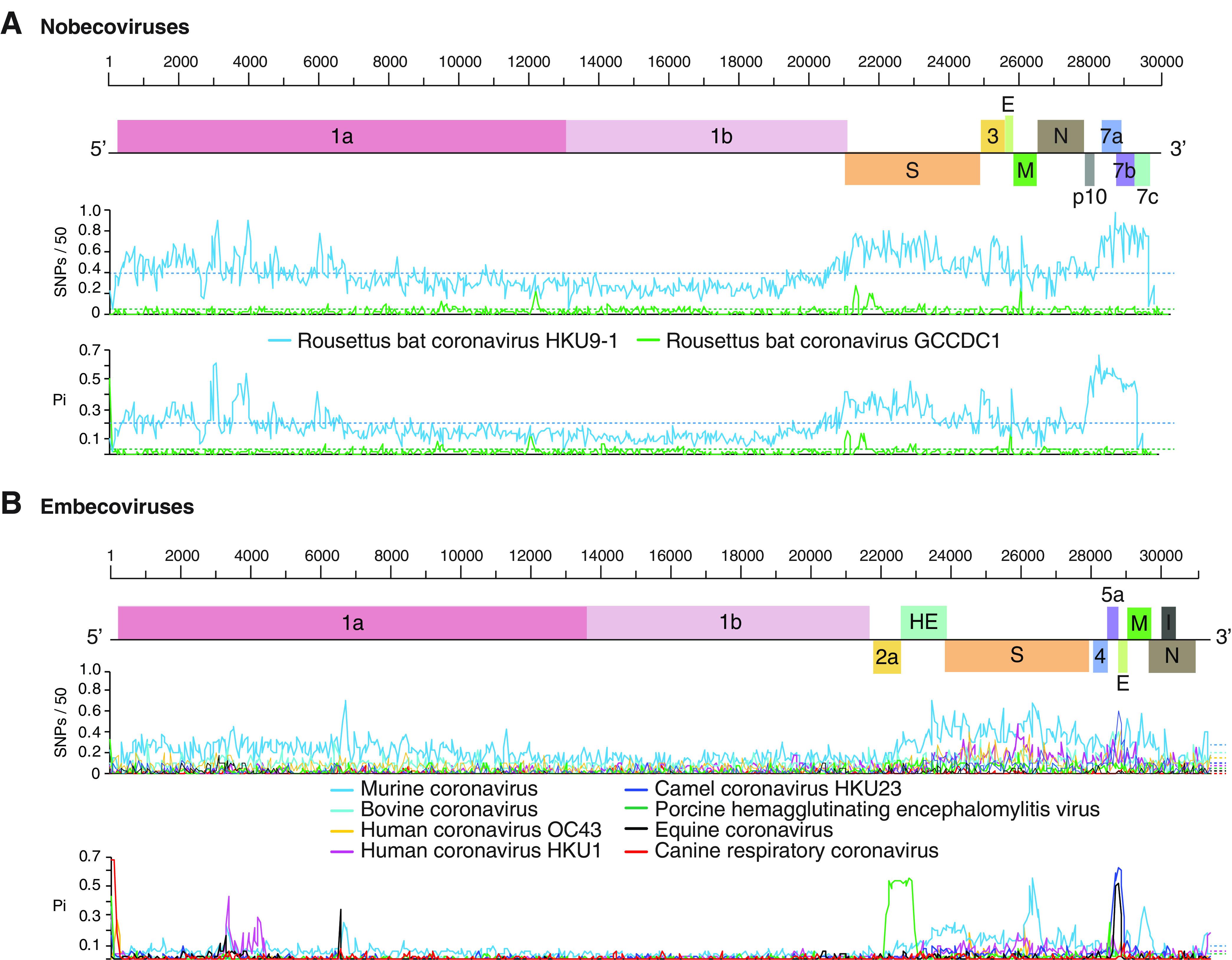
Task: Select the brown N gene block in panel A
Action: (1060, 136)
